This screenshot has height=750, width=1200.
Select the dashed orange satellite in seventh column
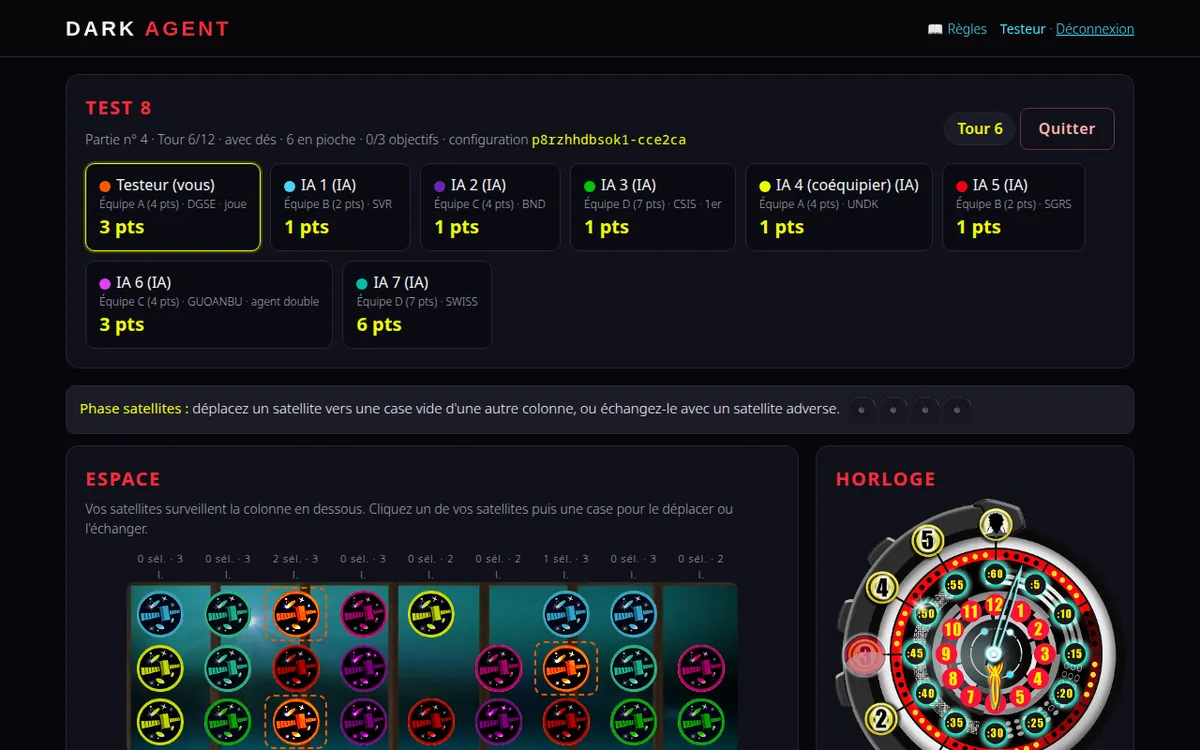[566, 667]
